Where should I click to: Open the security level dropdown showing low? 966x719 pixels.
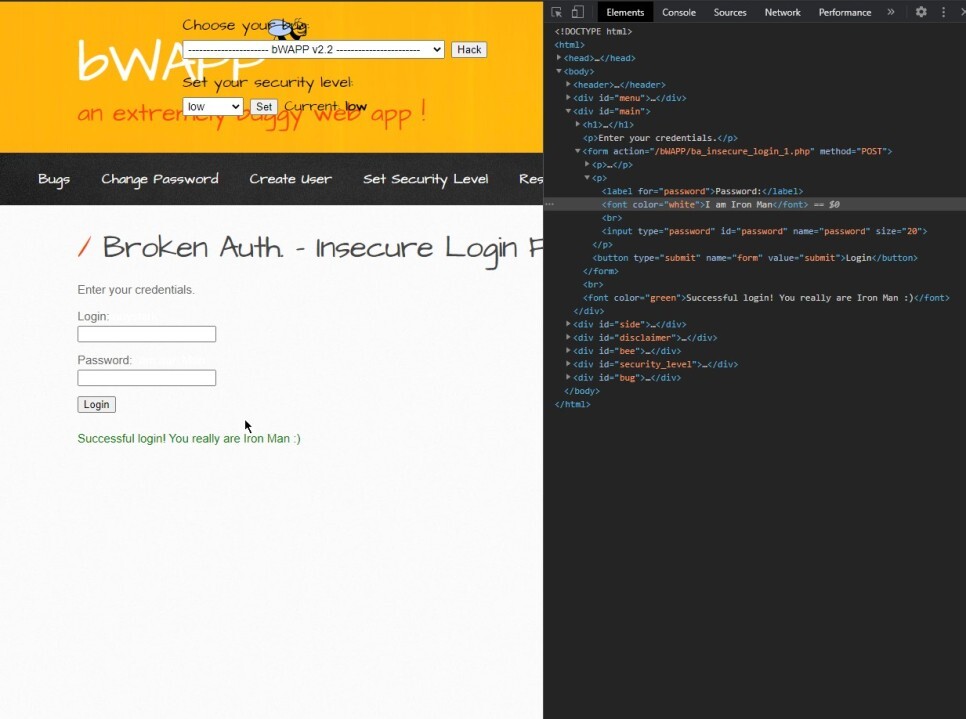coord(213,107)
